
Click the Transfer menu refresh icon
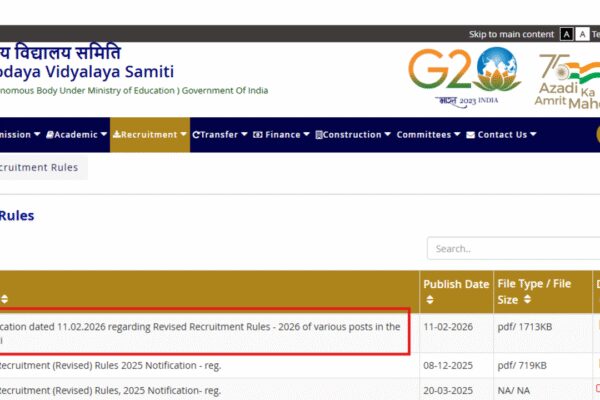[196, 135]
